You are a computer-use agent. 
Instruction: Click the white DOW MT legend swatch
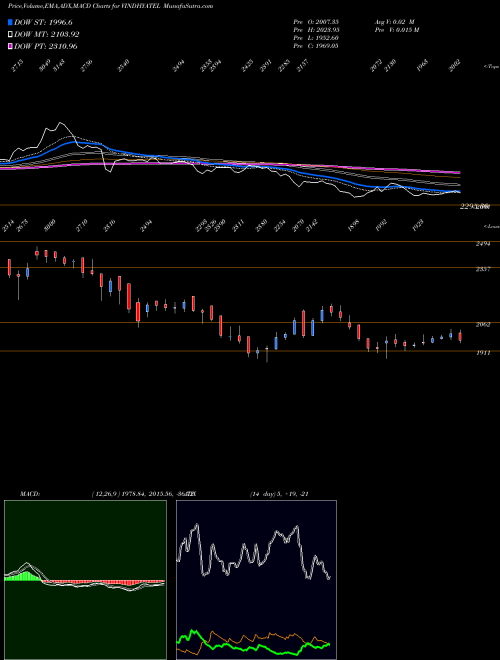coord(10,35)
